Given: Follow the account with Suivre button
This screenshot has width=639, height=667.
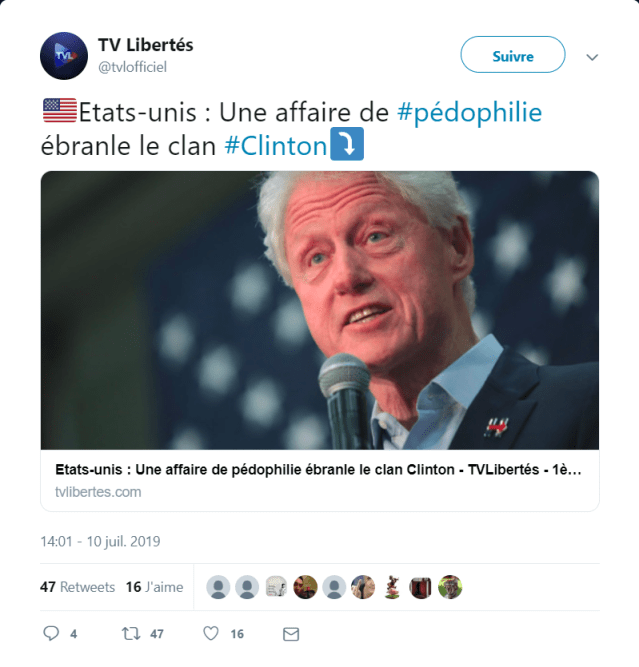Looking at the screenshot, I should 513,55.
